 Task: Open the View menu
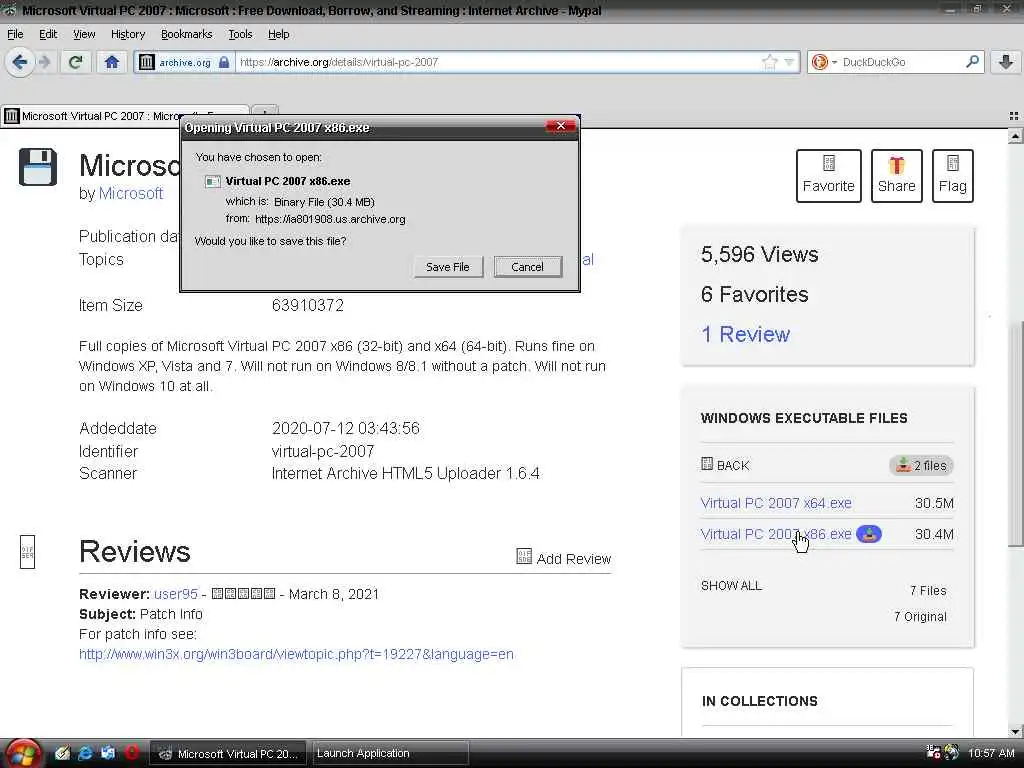click(x=84, y=34)
